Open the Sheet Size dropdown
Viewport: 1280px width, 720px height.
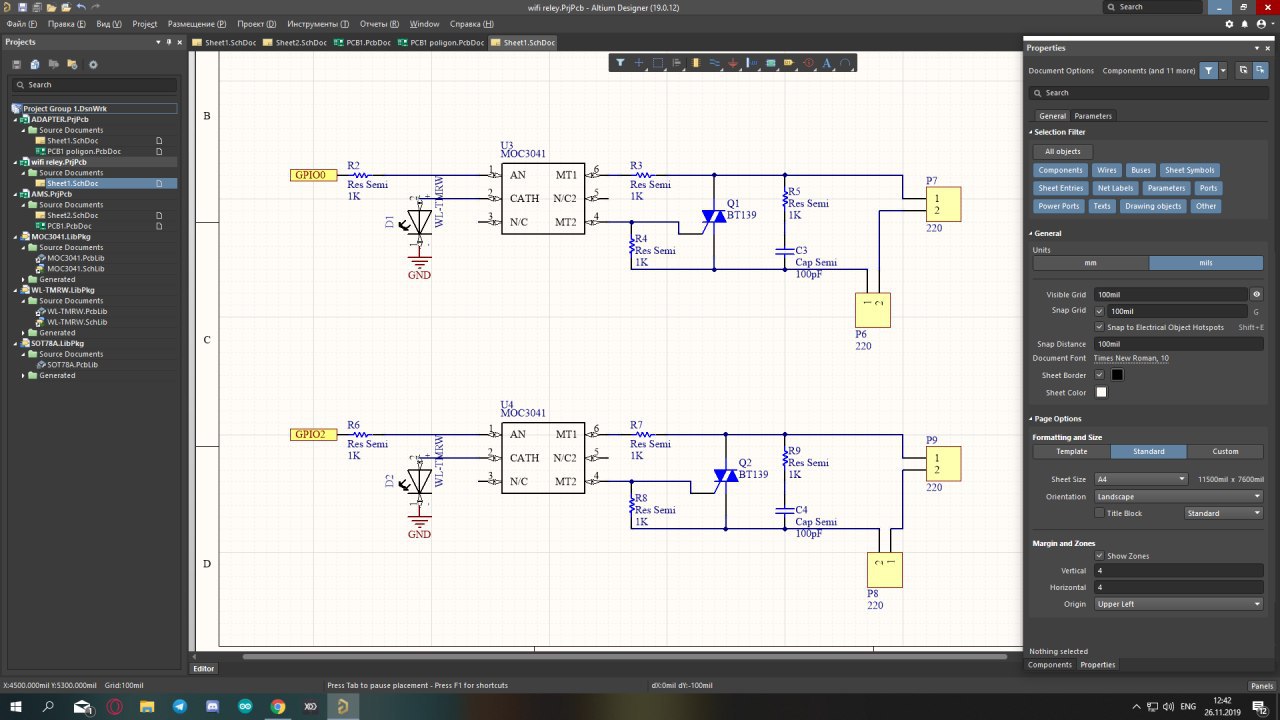pos(1140,479)
